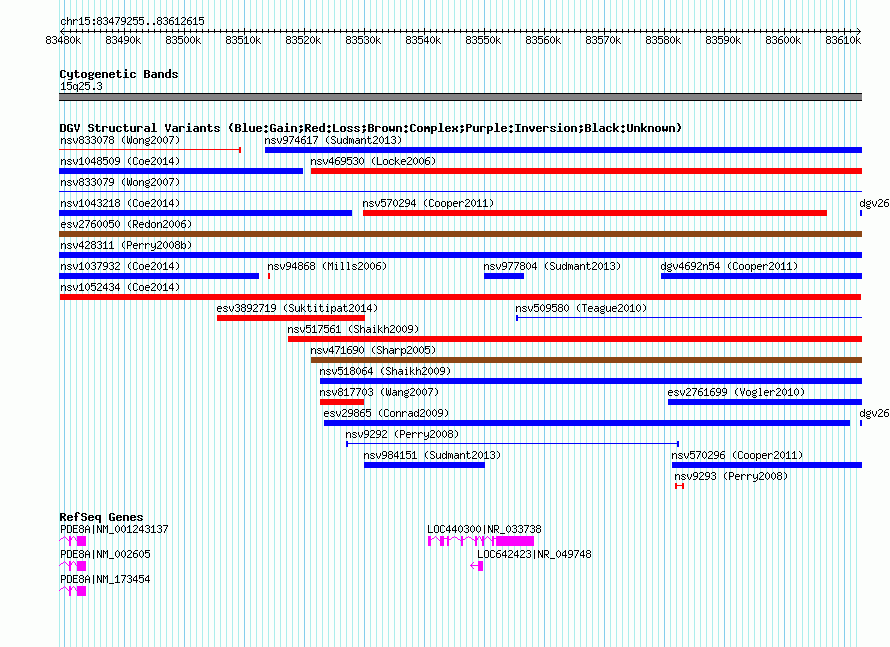Open nsv9293 (Perry2008) variant label
The image size is (890, 647).
[x=731, y=476]
